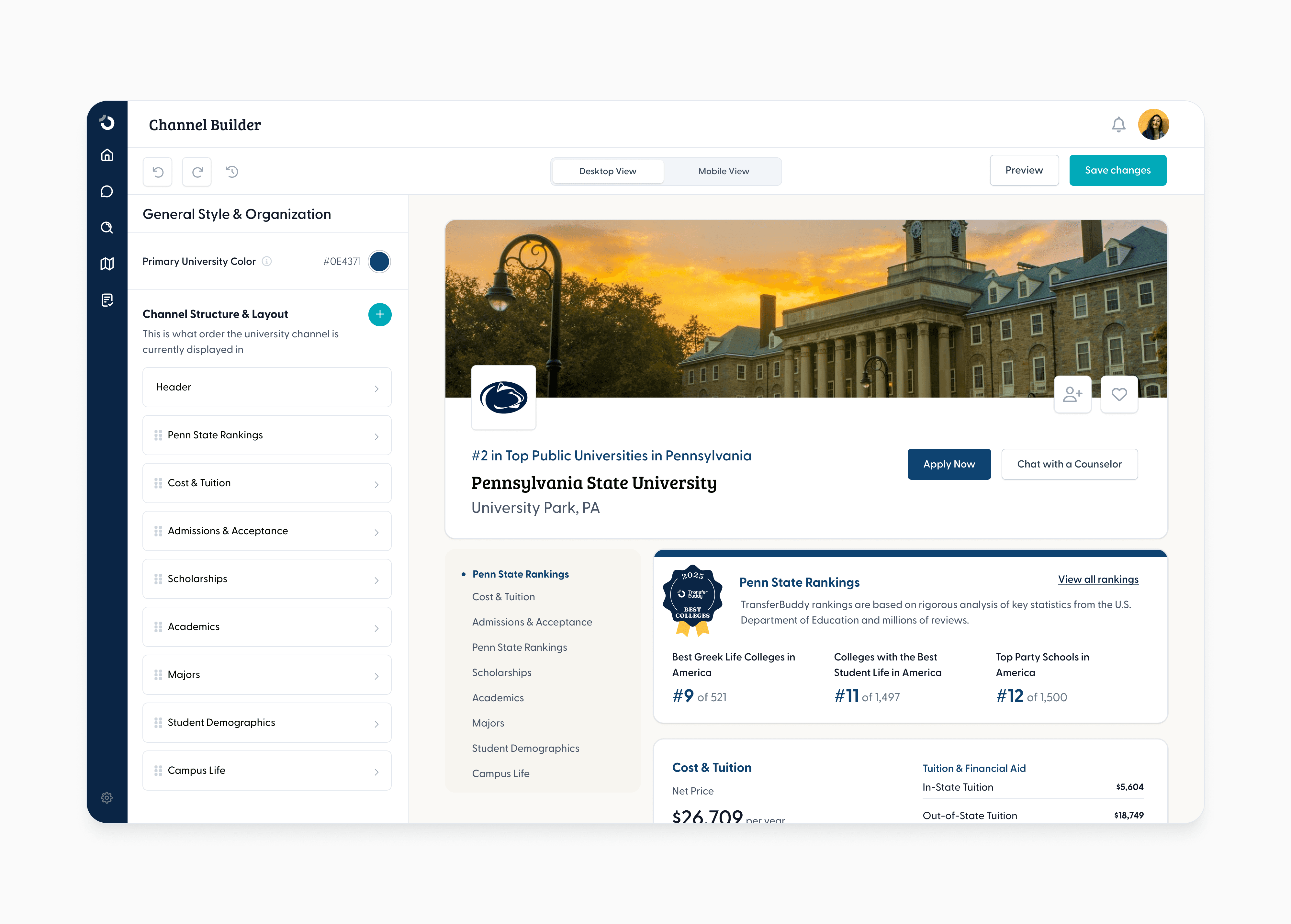The image size is (1291, 924).
Task: Open the search sidebar icon
Action: [107, 228]
